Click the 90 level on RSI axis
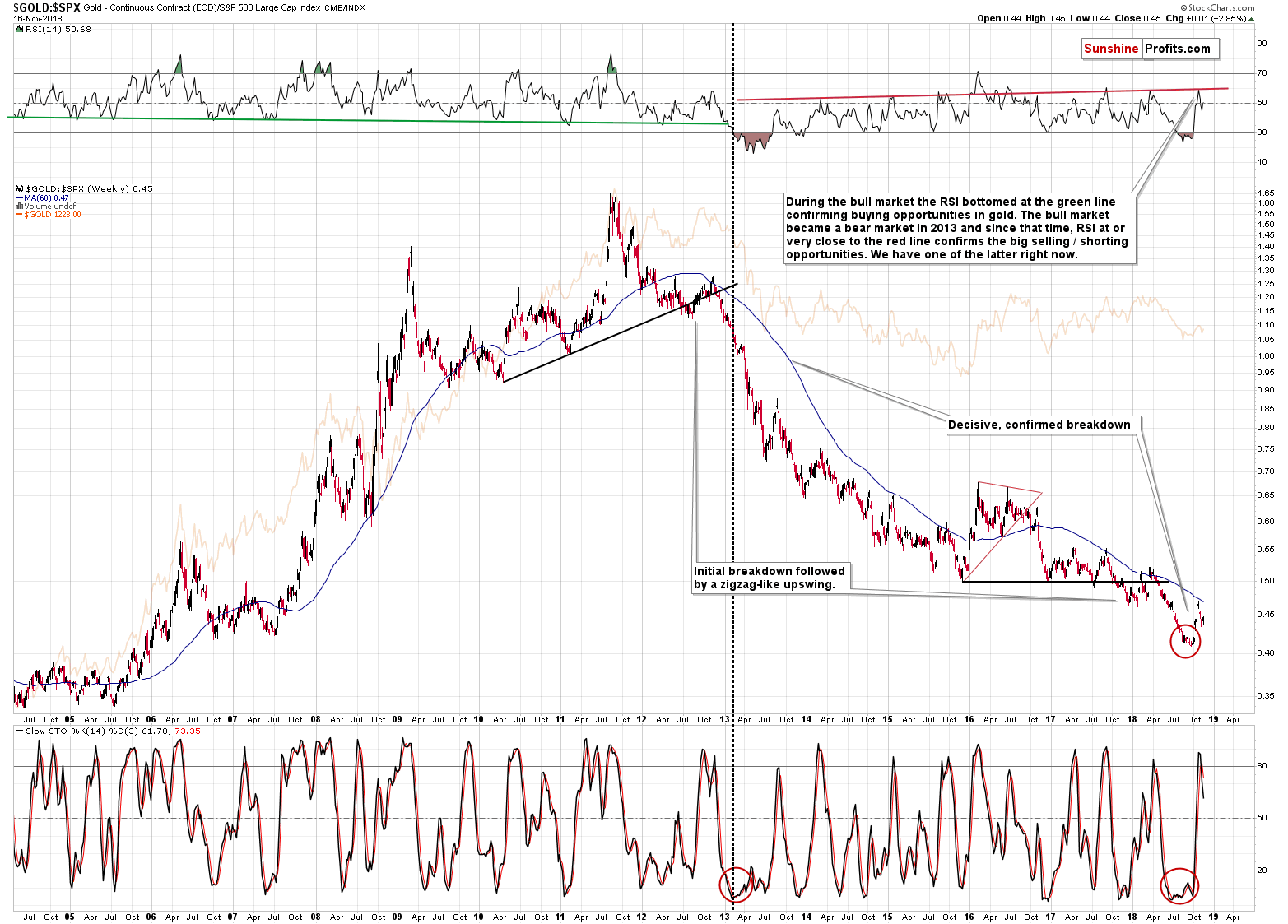 coord(1262,44)
